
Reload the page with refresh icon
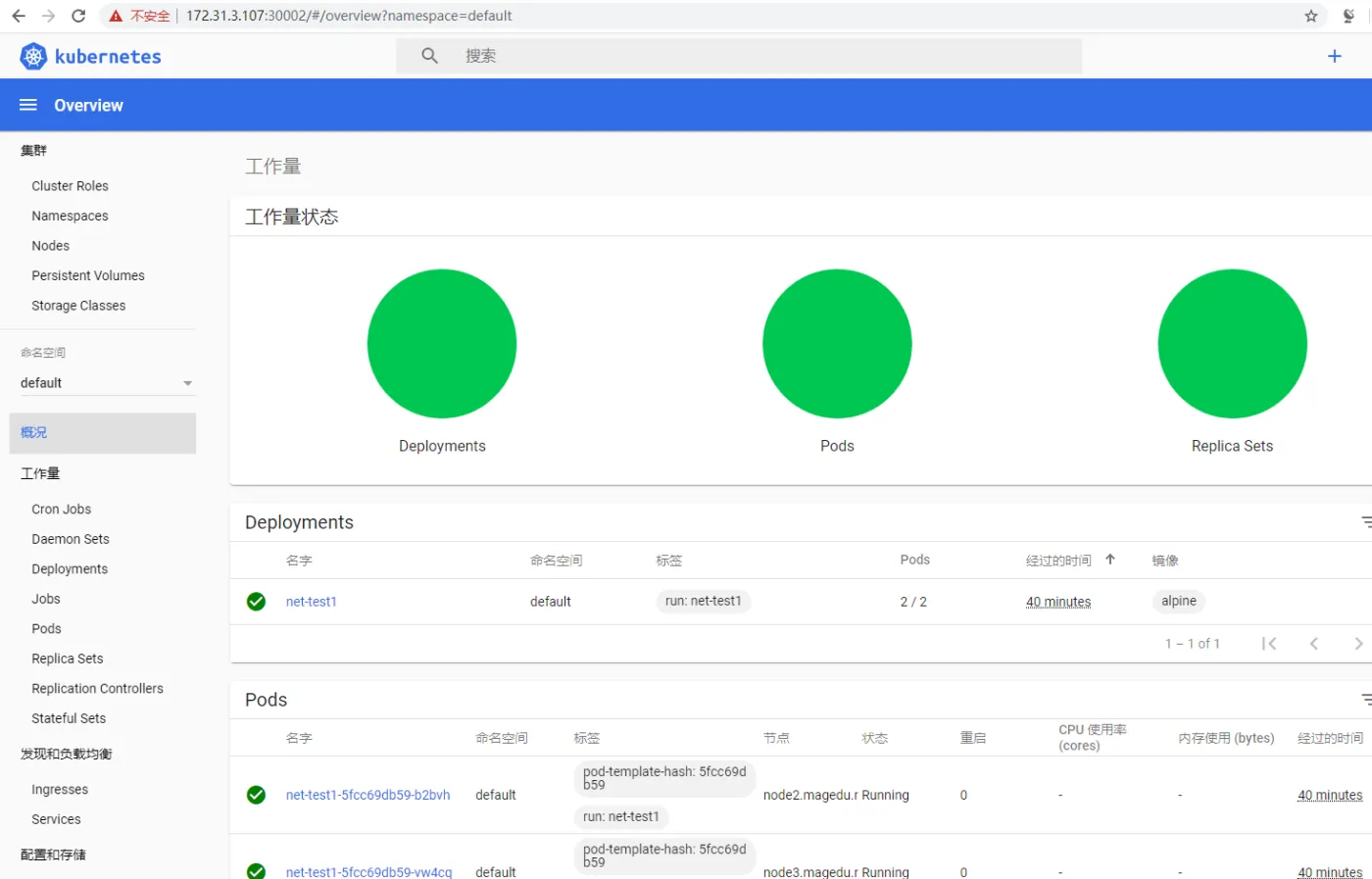click(x=78, y=16)
